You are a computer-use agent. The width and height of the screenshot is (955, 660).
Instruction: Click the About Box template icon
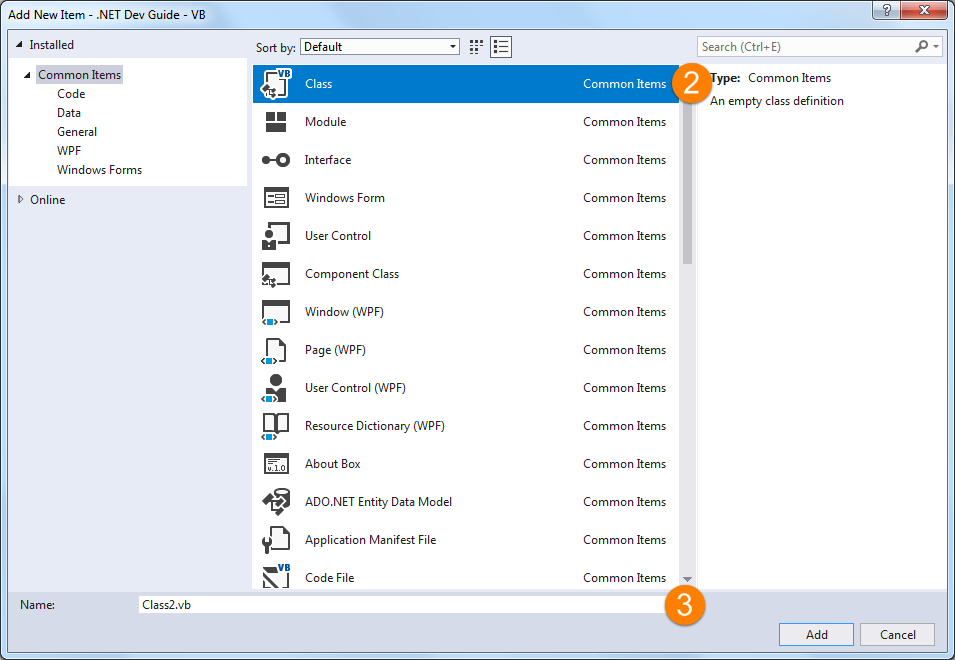tap(276, 464)
